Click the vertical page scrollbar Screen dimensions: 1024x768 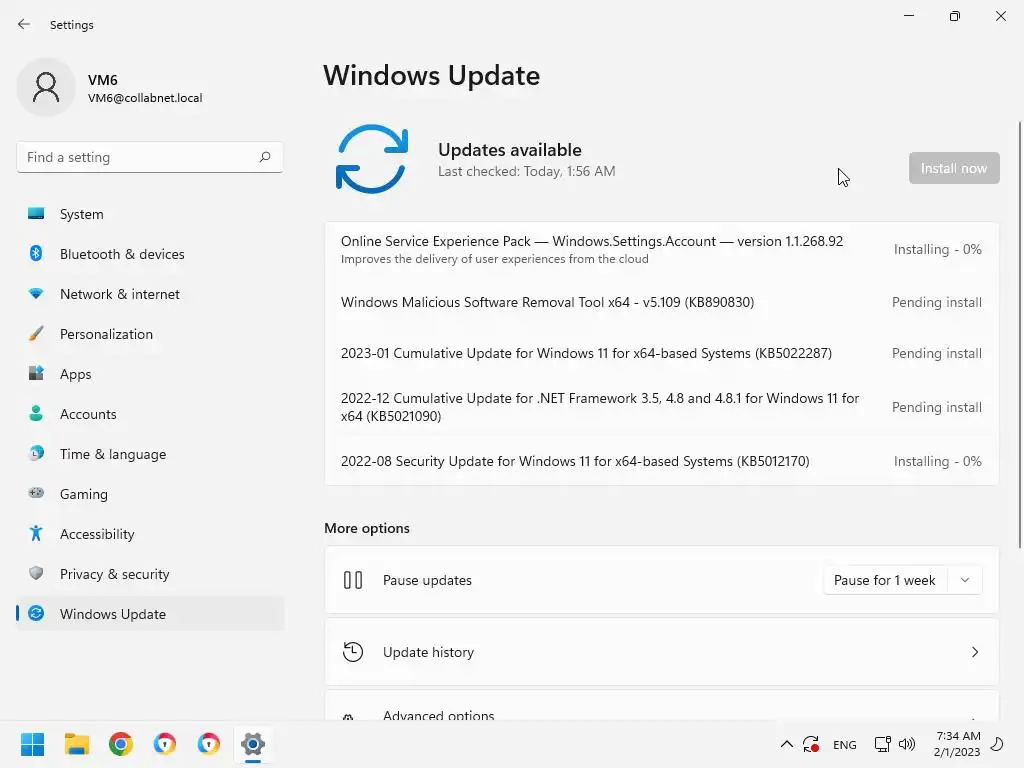click(1019, 334)
